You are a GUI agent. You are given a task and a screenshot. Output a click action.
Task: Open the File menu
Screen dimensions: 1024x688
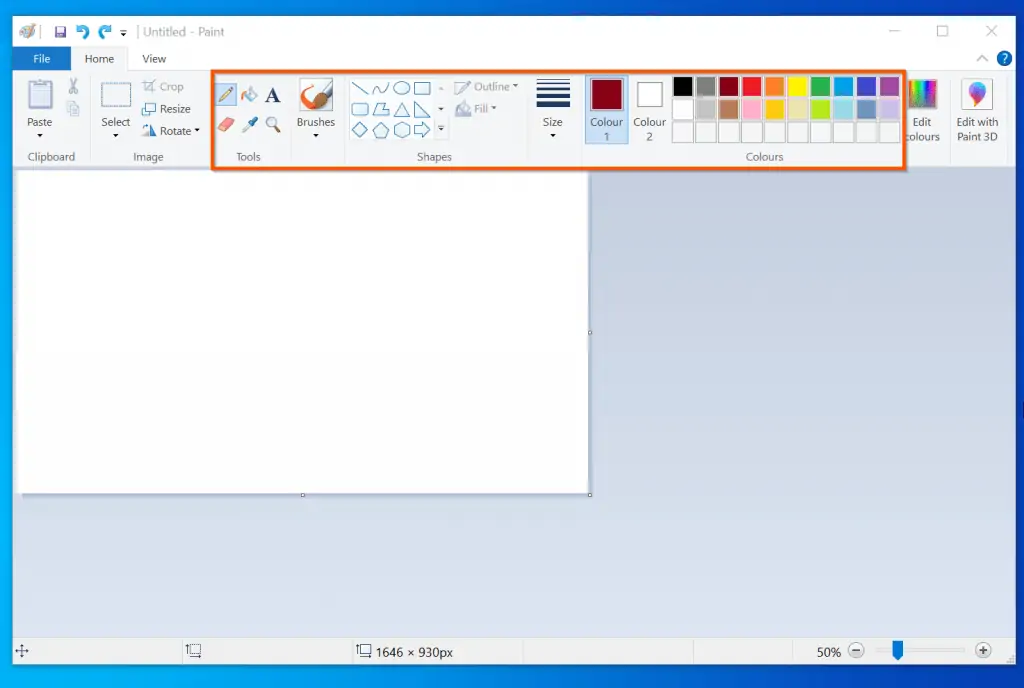click(x=41, y=58)
